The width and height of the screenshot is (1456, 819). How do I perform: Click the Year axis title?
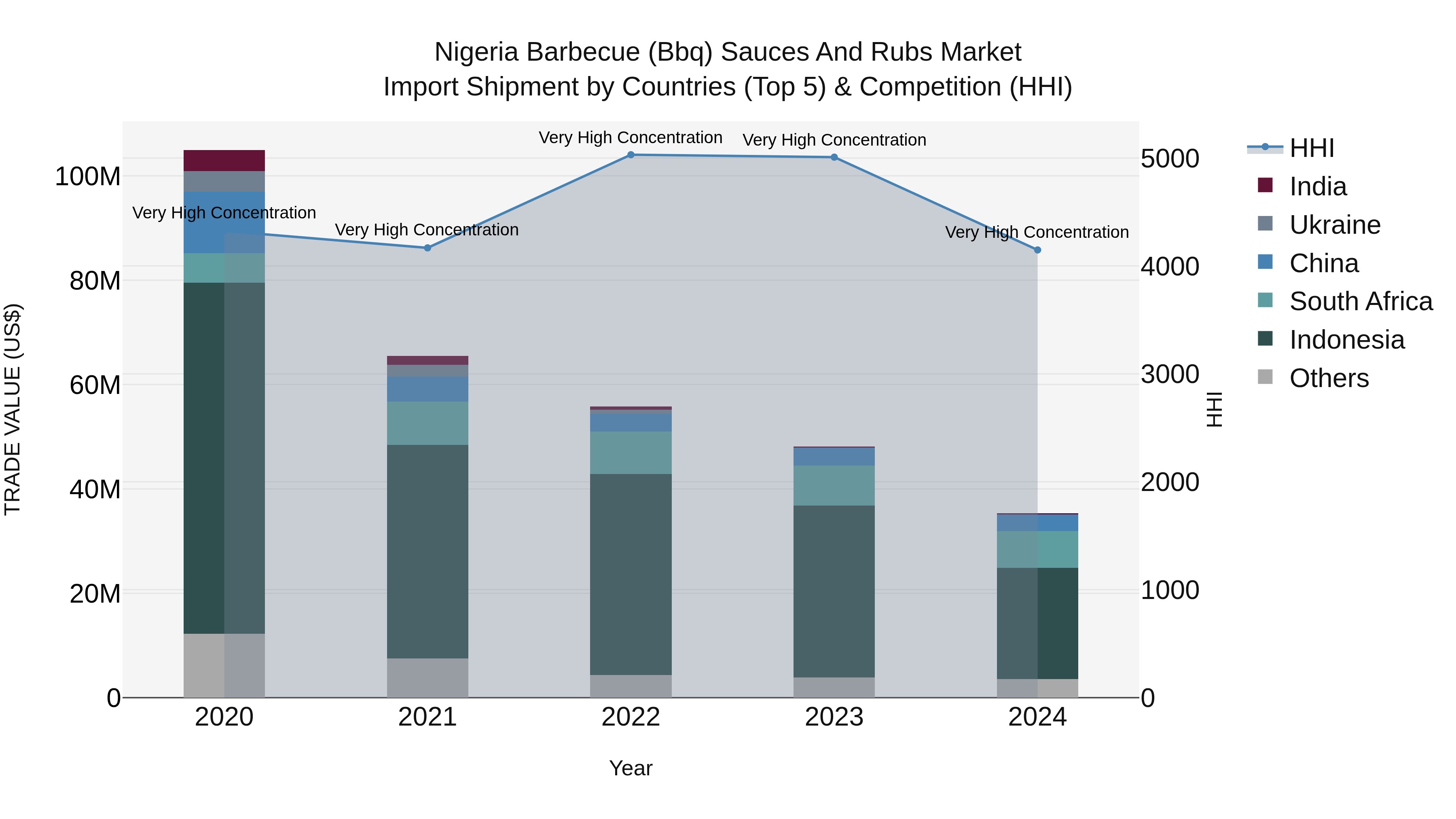click(631, 768)
